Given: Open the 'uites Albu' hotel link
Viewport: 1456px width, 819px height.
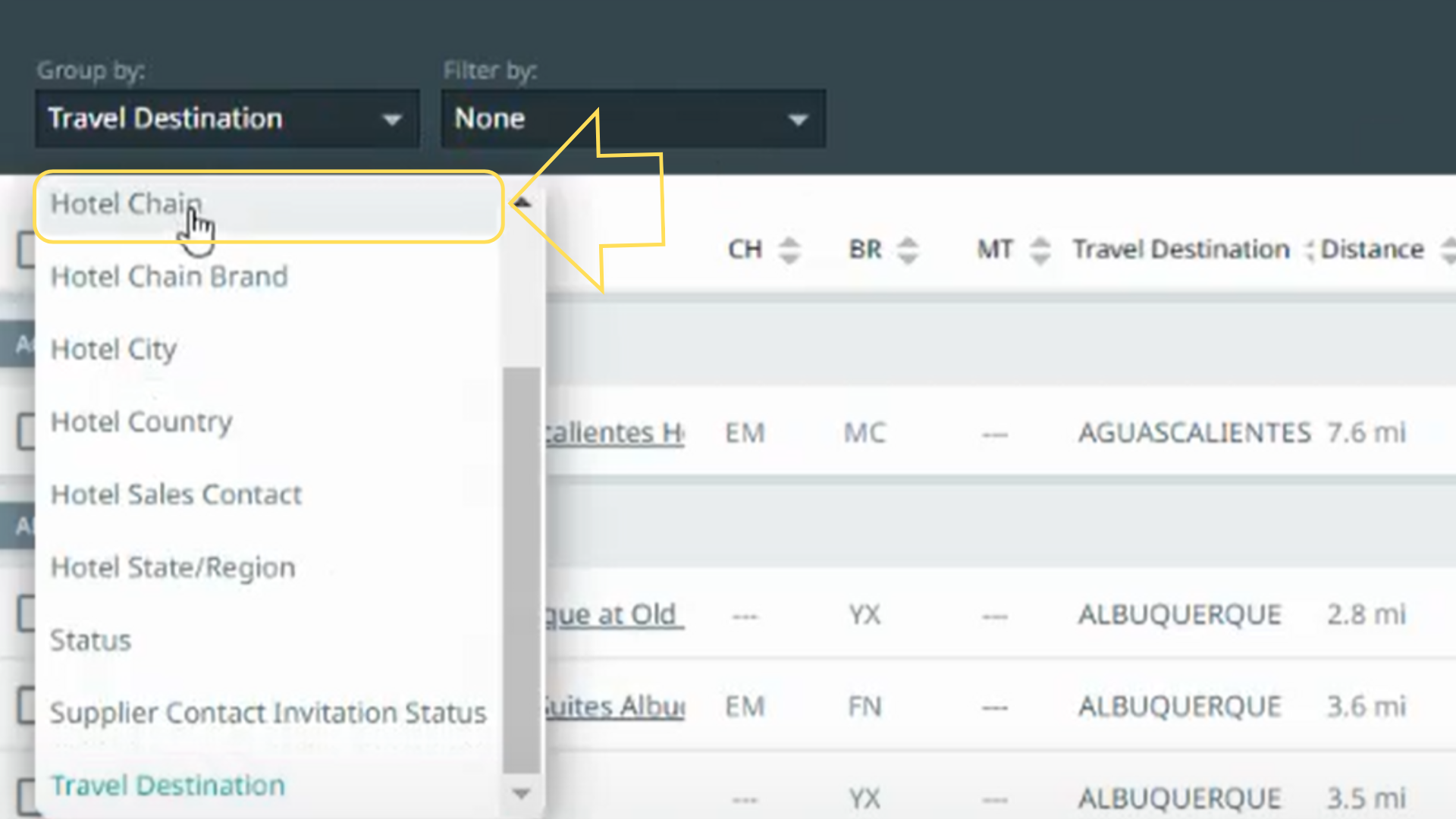Looking at the screenshot, I should tap(614, 707).
